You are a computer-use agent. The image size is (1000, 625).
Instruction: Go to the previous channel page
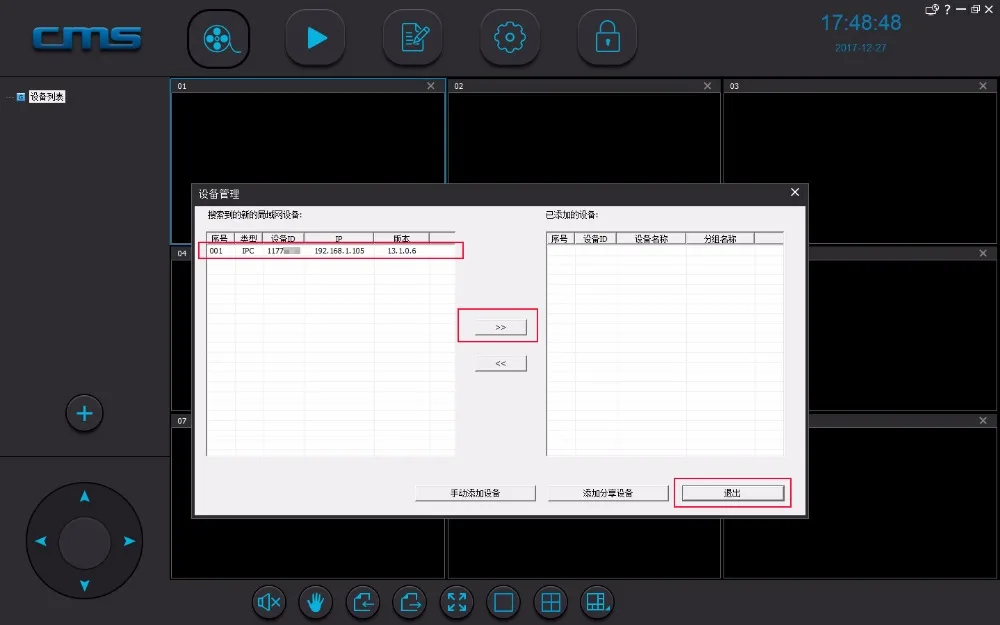pos(363,602)
